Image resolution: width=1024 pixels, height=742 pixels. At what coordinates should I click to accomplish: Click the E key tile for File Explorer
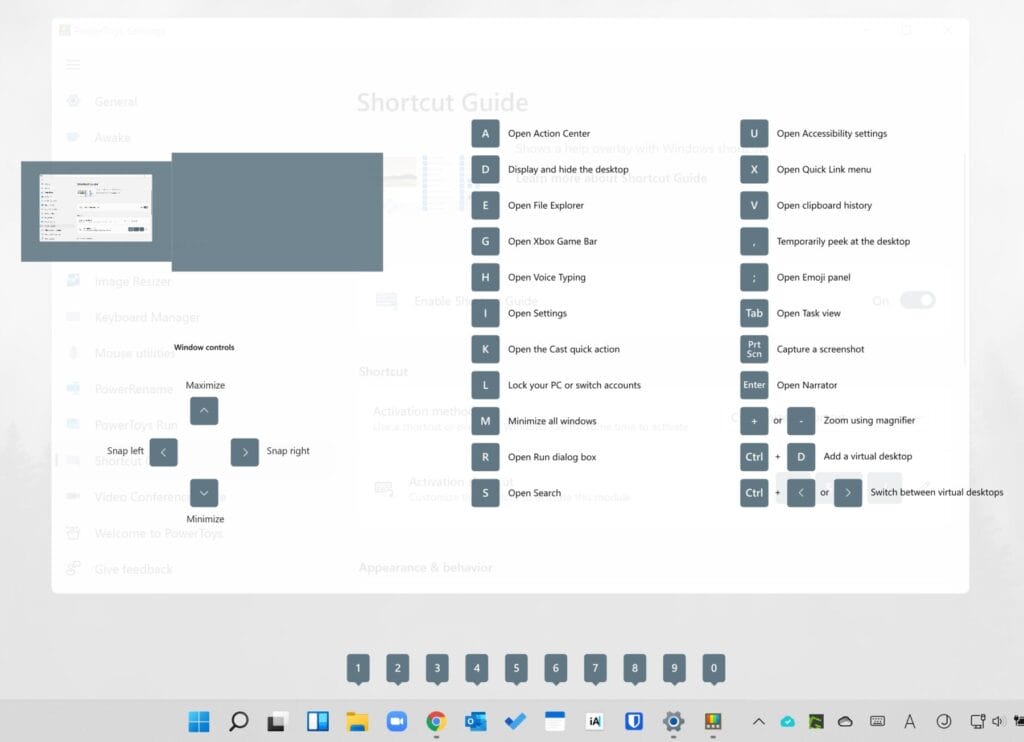485,205
